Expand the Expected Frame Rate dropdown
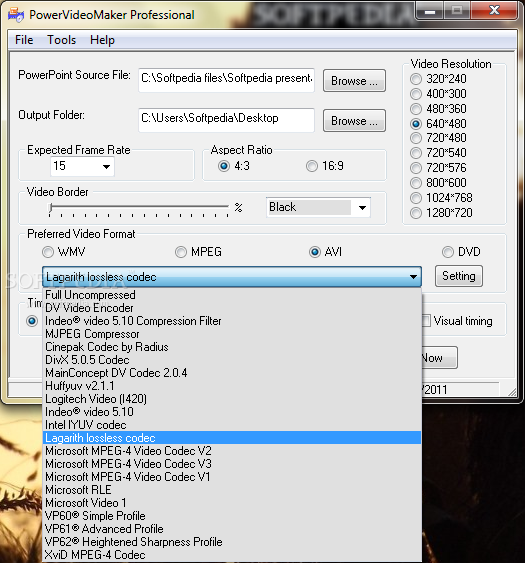 pos(106,167)
